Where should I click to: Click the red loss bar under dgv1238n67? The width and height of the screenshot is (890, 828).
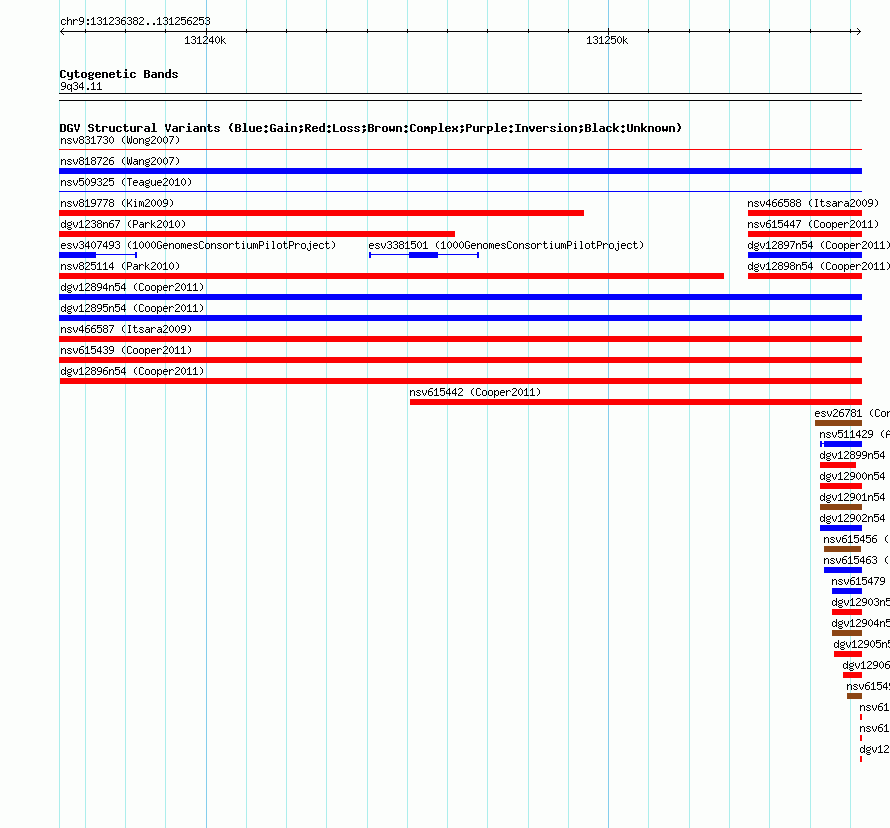coord(257,234)
